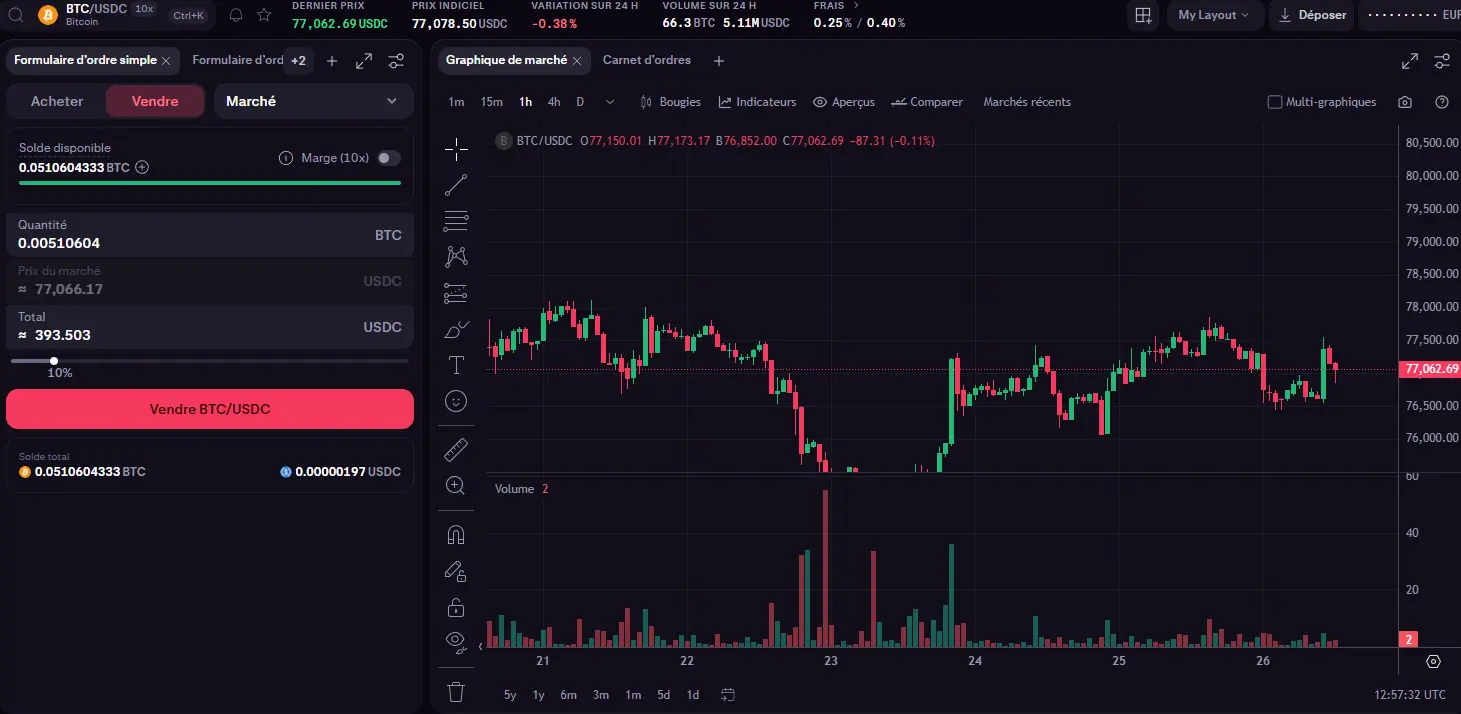Select the zoom-in magnifier tool
Image resolution: width=1461 pixels, height=714 pixels.
click(x=456, y=486)
